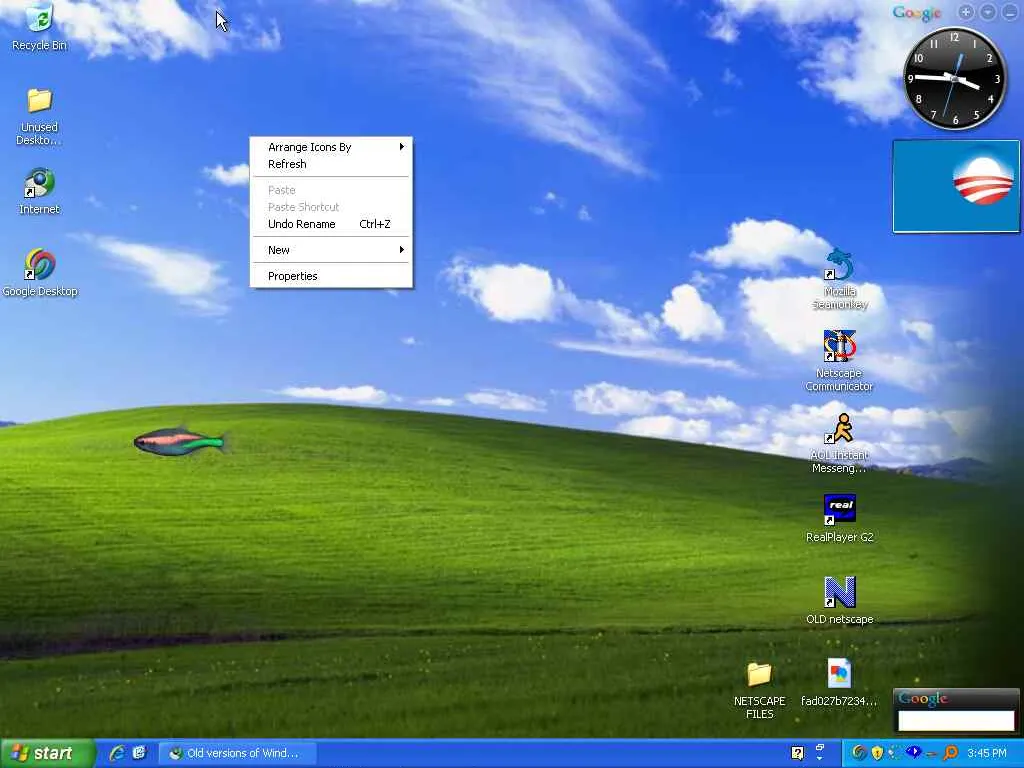Image resolution: width=1024 pixels, height=768 pixels.
Task: Click the greyed Paste Shortcut entry
Action: click(331, 207)
